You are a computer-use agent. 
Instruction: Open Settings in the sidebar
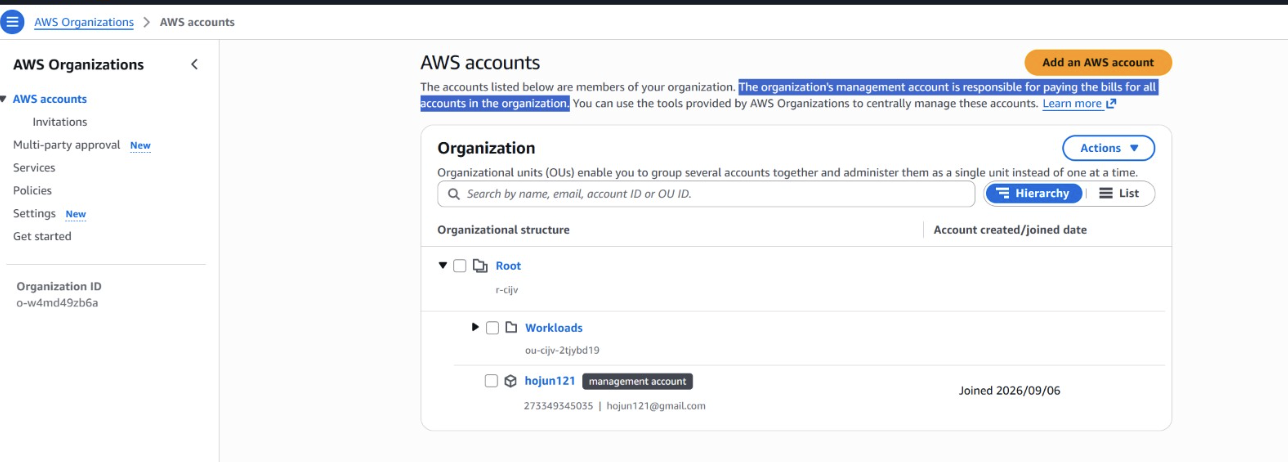click(34, 214)
